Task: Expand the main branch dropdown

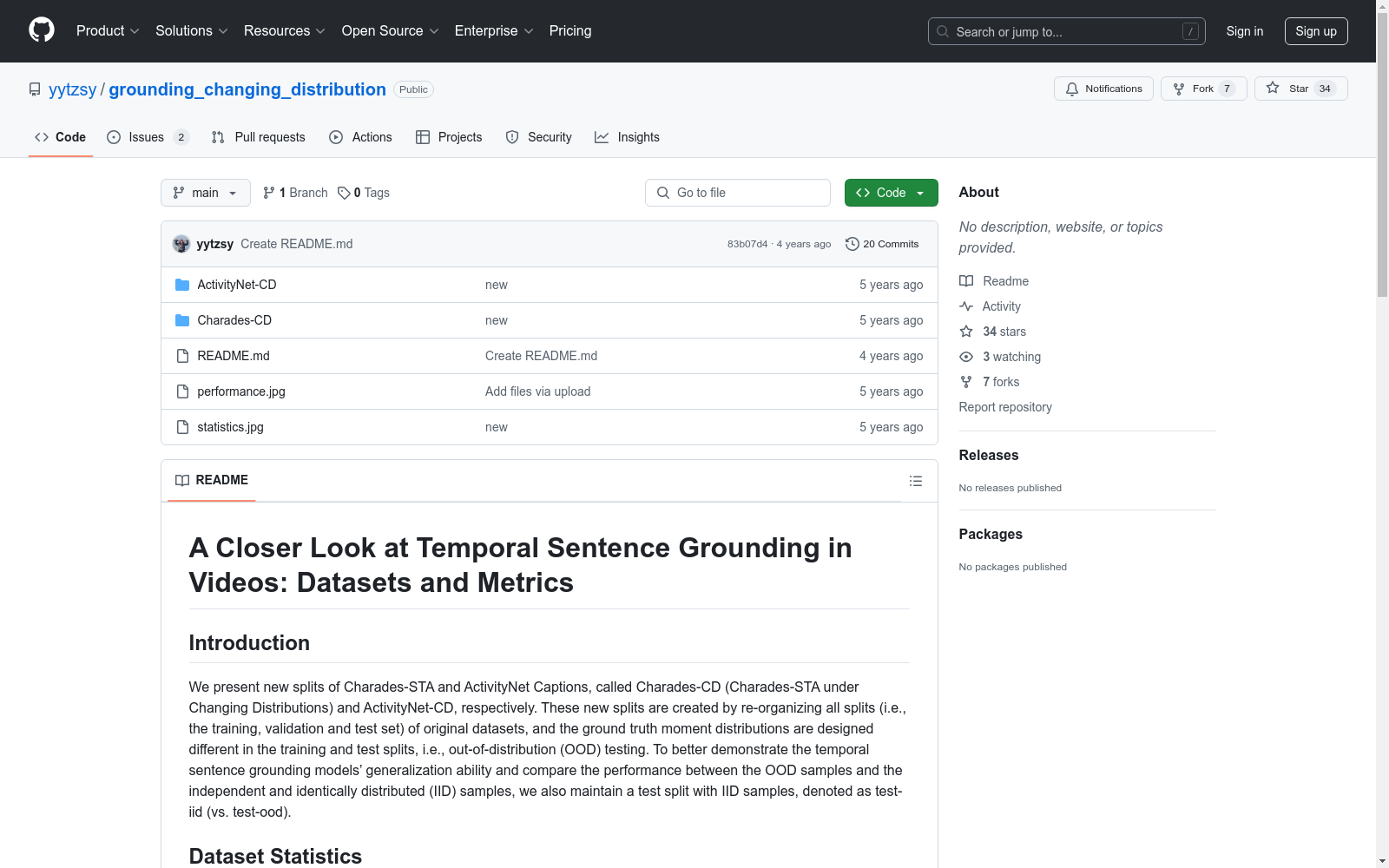Action: tap(206, 193)
